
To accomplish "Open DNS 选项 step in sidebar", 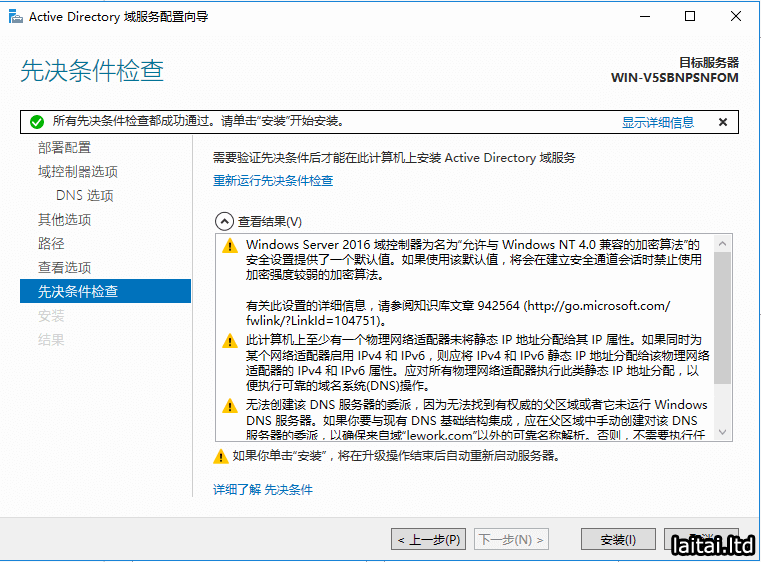I will click(85, 196).
